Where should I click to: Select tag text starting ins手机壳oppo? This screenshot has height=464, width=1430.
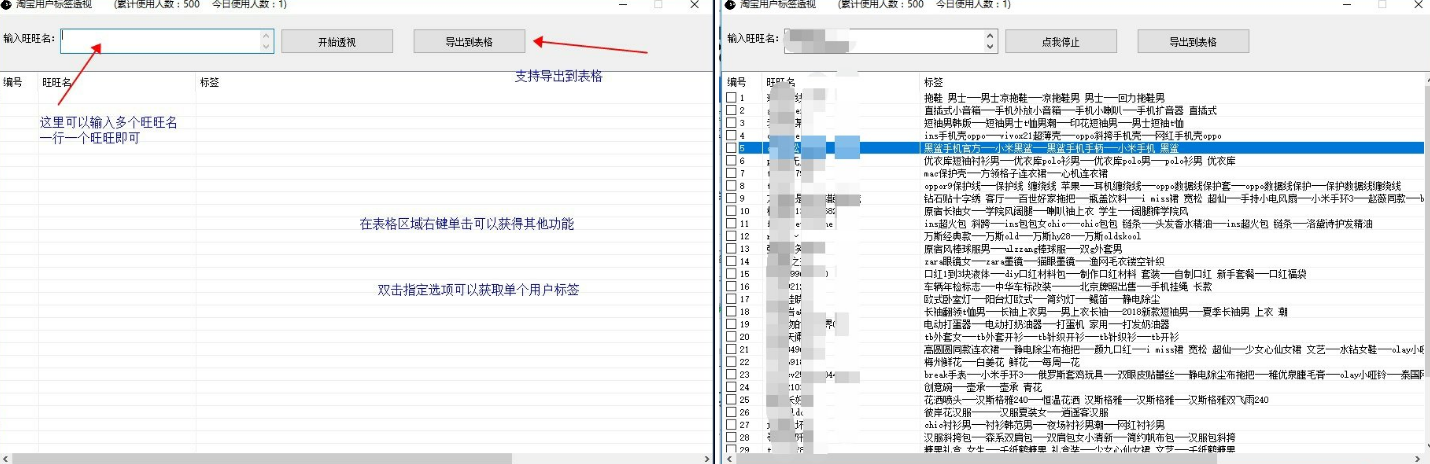coord(1073,136)
